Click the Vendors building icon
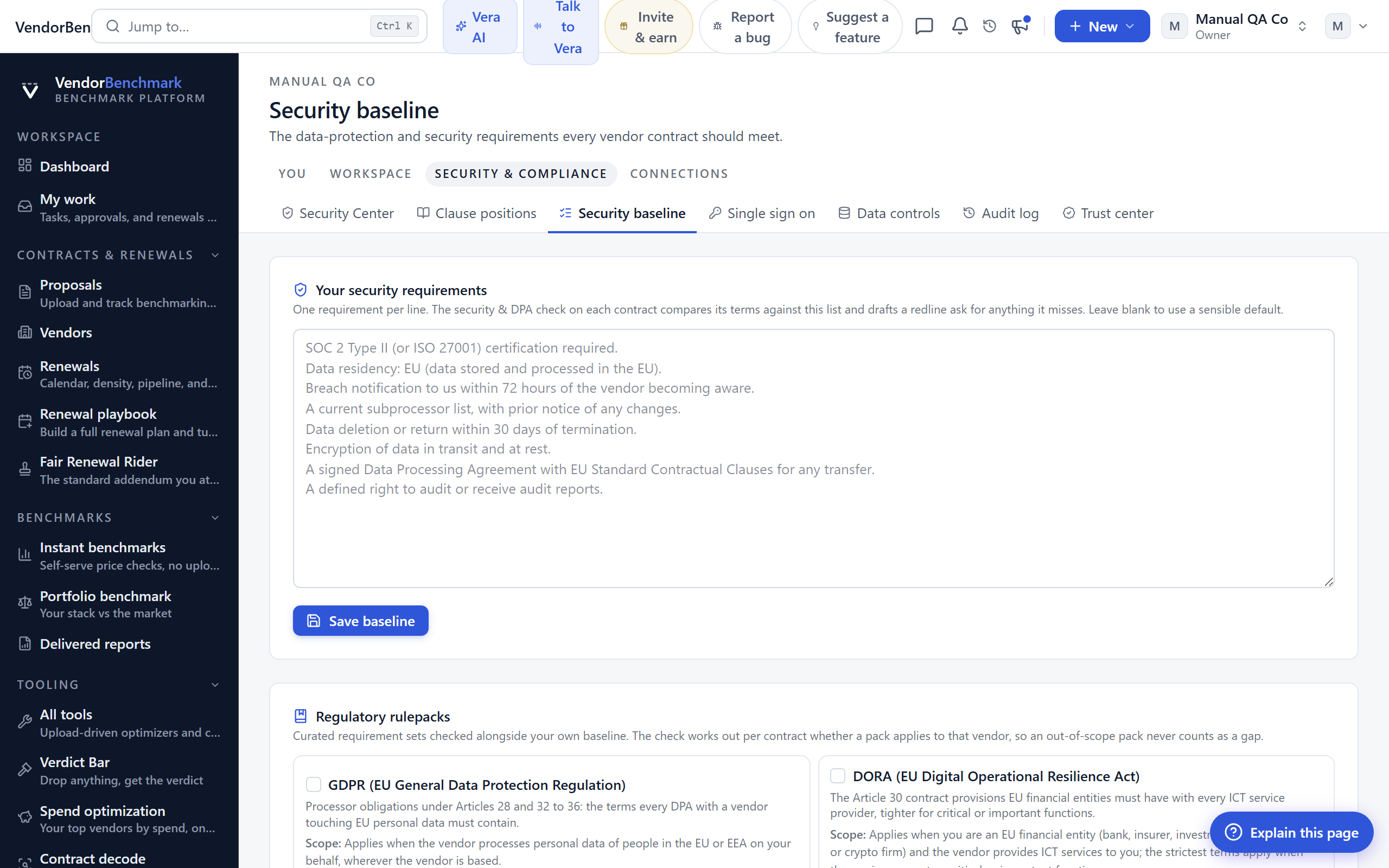Image resolution: width=1389 pixels, height=868 pixels. point(24,333)
